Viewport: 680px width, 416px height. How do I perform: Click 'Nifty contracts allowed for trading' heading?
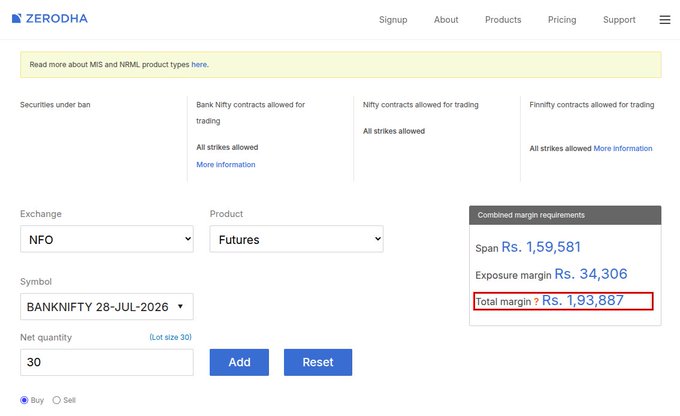pos(421,105)
